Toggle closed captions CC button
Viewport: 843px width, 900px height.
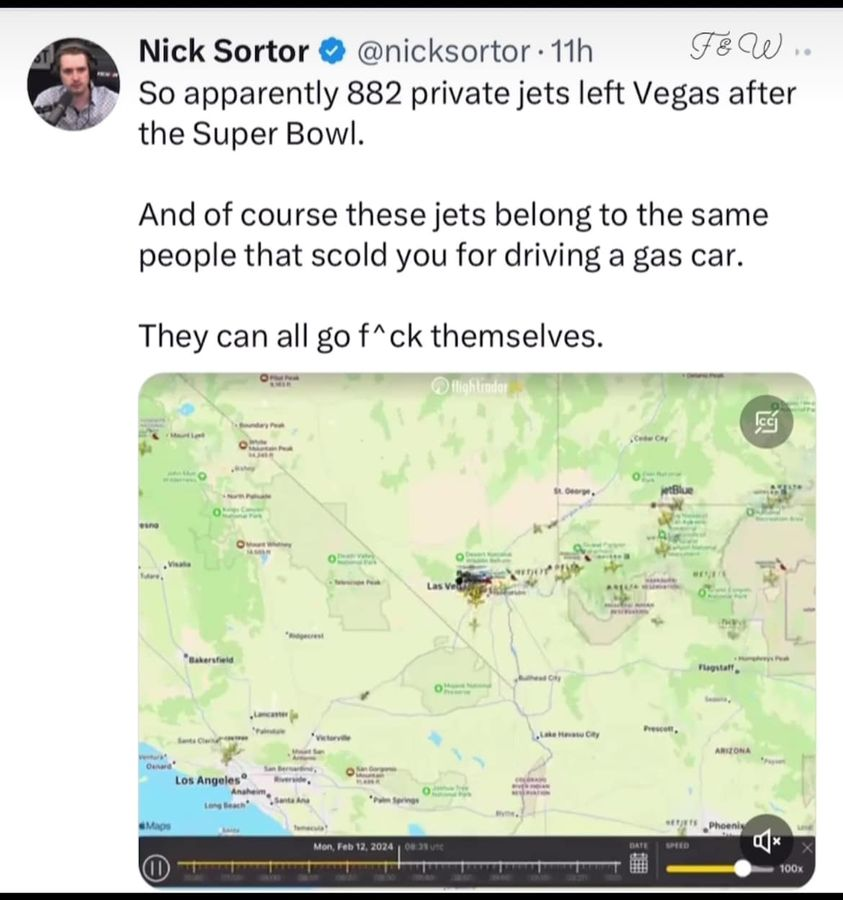click(x=767, y=422)
